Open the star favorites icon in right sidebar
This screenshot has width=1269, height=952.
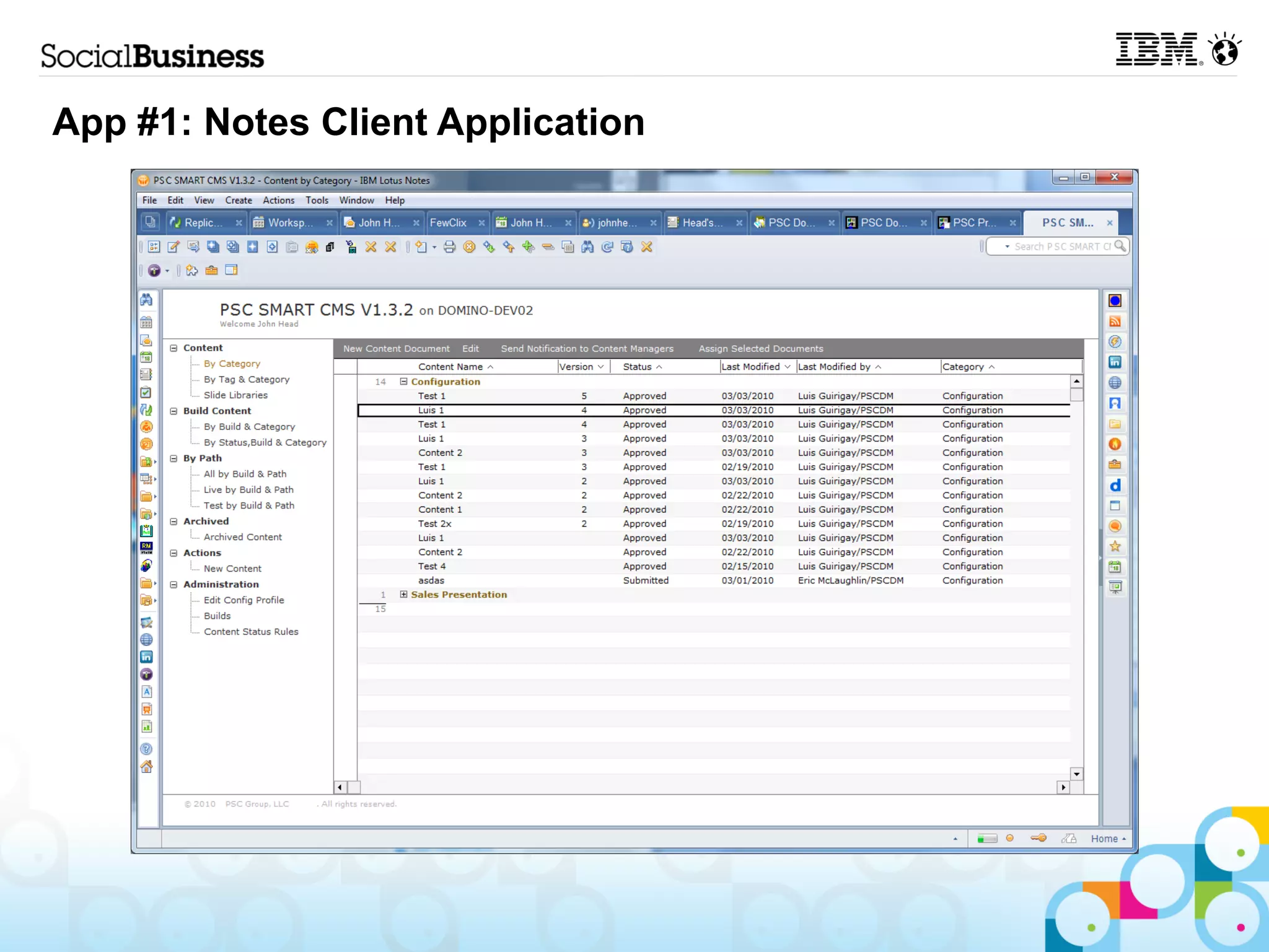coord(1115,546)
